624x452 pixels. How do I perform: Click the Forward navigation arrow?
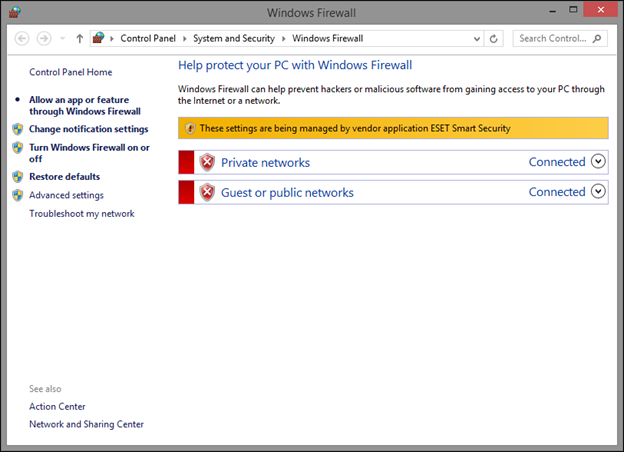pyautogui.click(x=44, y=39)
